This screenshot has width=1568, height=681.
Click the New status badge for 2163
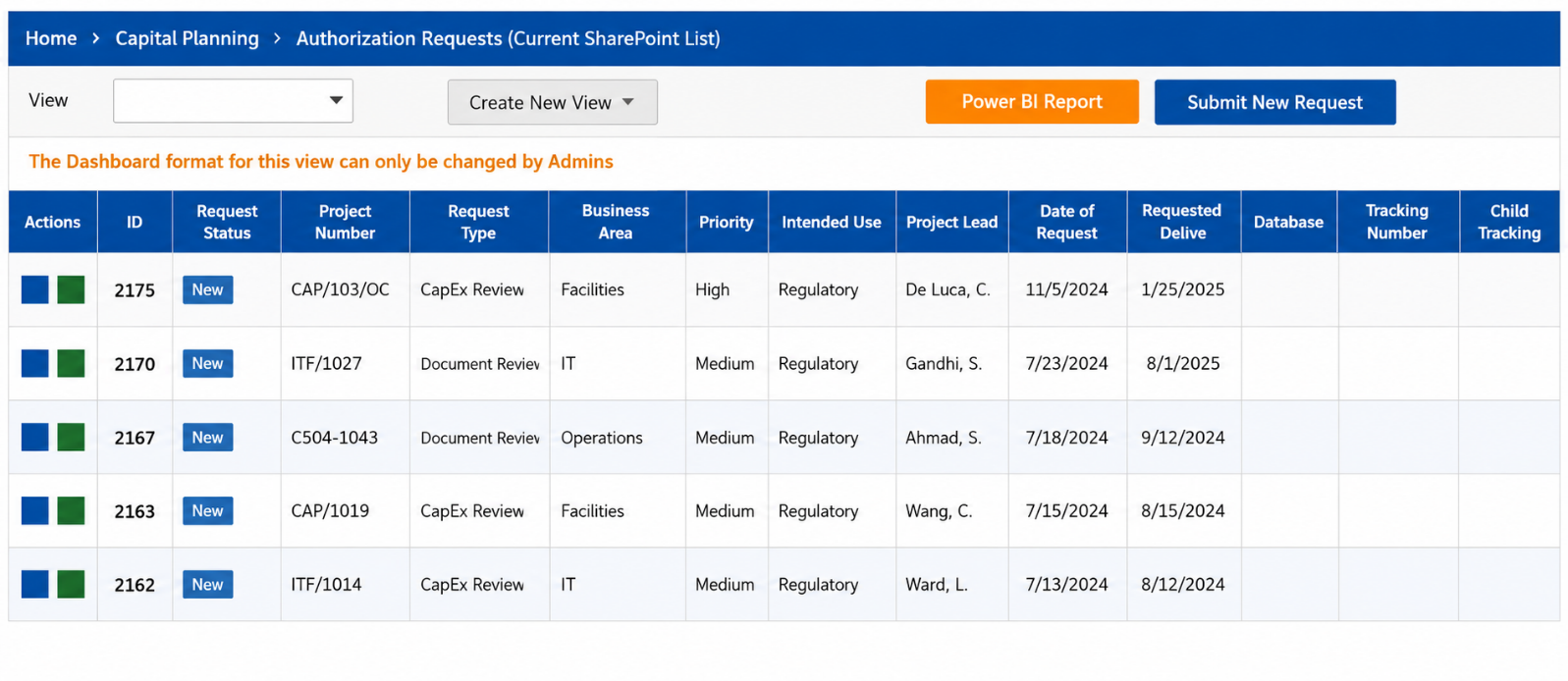coord(207,510)
